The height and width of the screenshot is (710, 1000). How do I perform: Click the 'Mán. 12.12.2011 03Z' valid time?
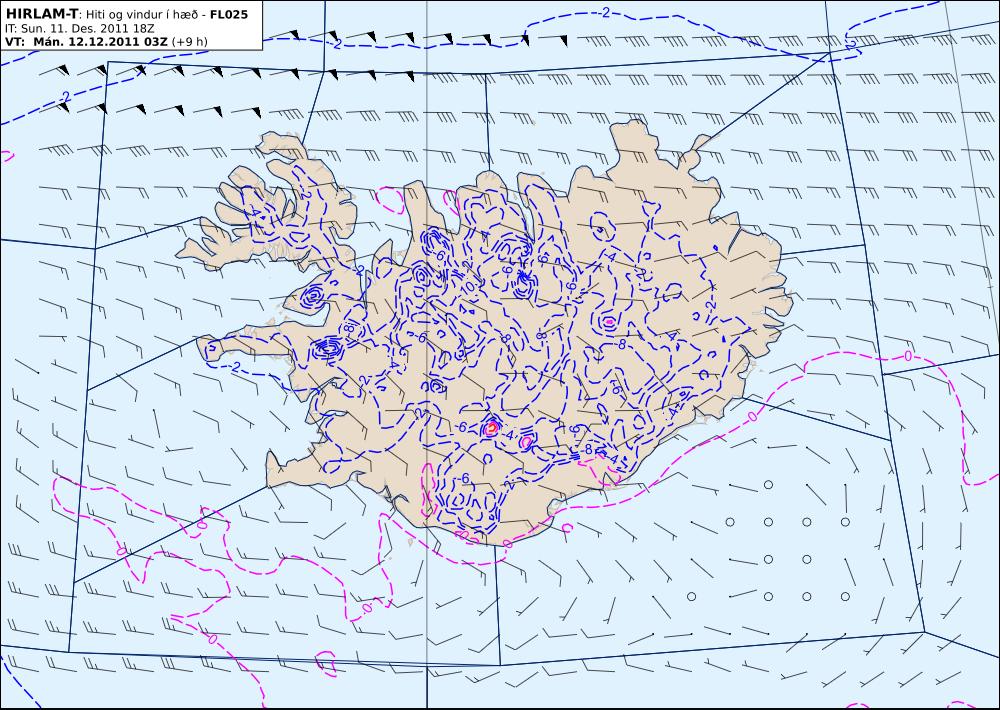pos(100,42)
